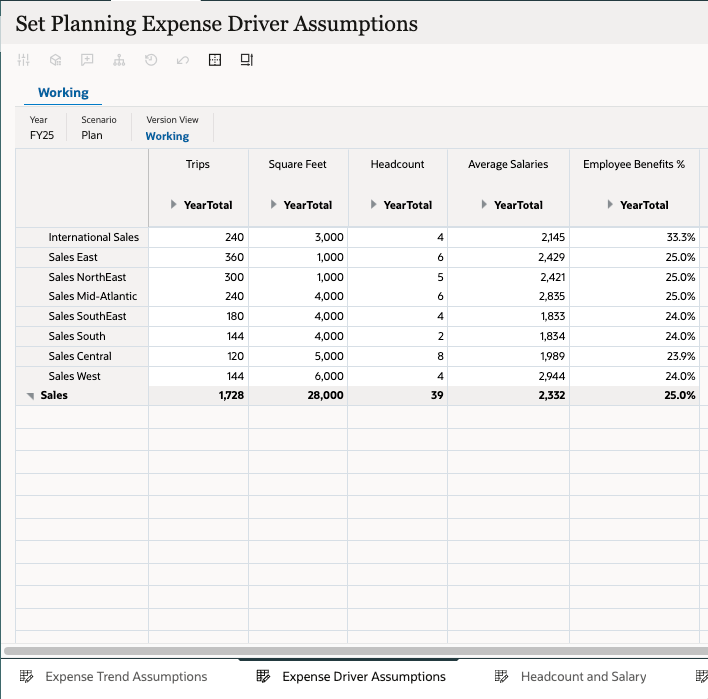The width and height of the screenshot is (708, 699).
Task: Click Square Feet cell 6,000 for Sales West
Action: (298, 376)
